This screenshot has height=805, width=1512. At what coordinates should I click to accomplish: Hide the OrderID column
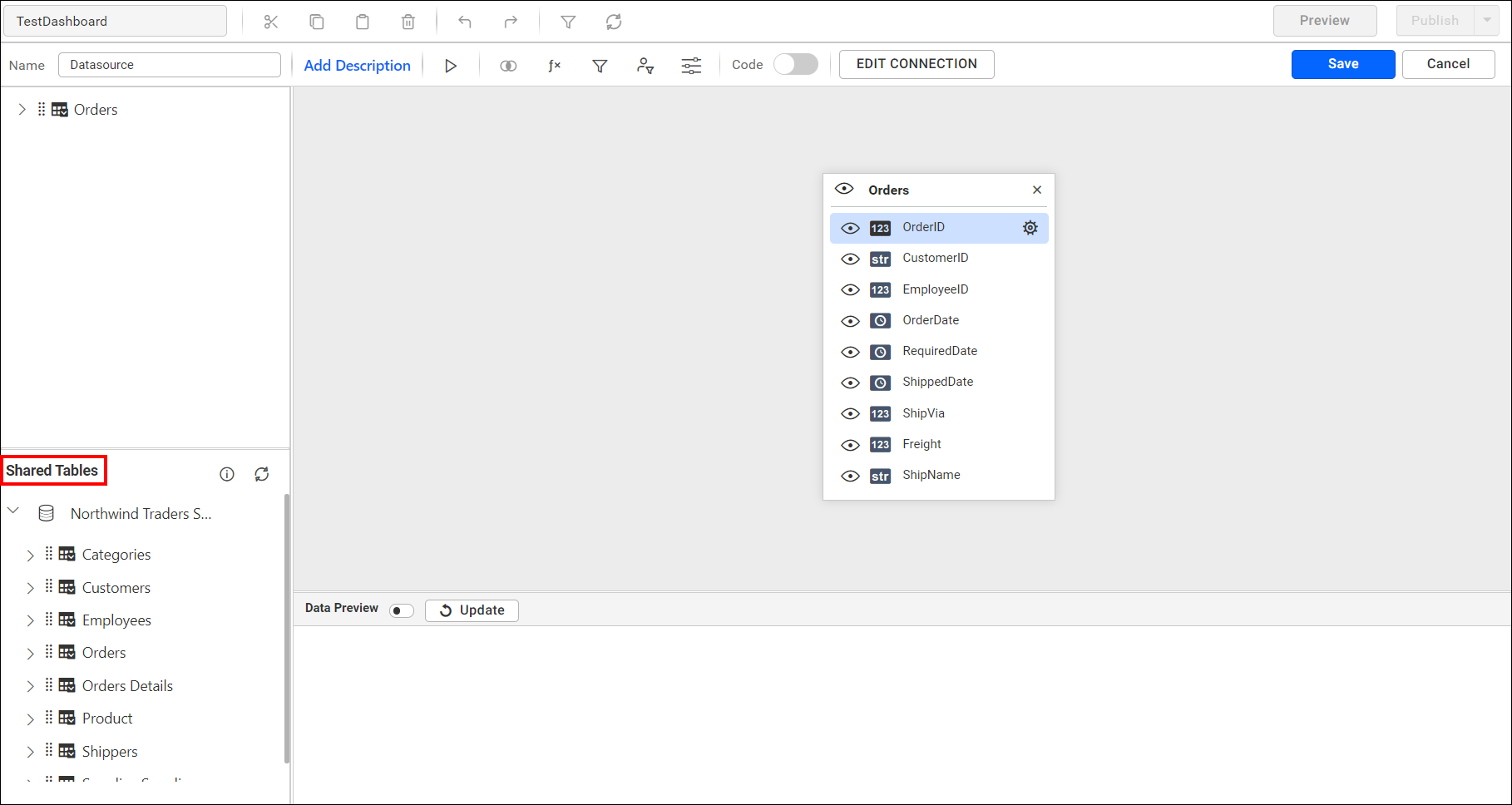(850, 228)
